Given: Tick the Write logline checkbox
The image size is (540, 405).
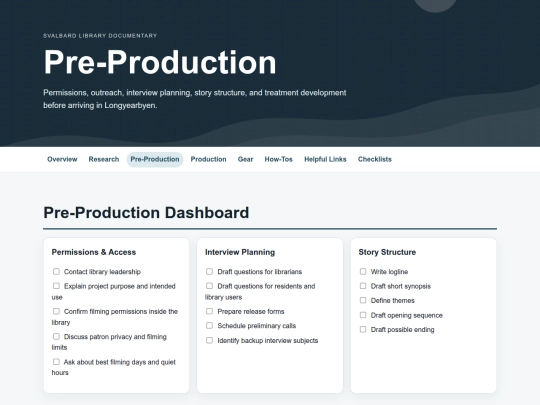Looking at the screenshot, I should tap(363, 271).
